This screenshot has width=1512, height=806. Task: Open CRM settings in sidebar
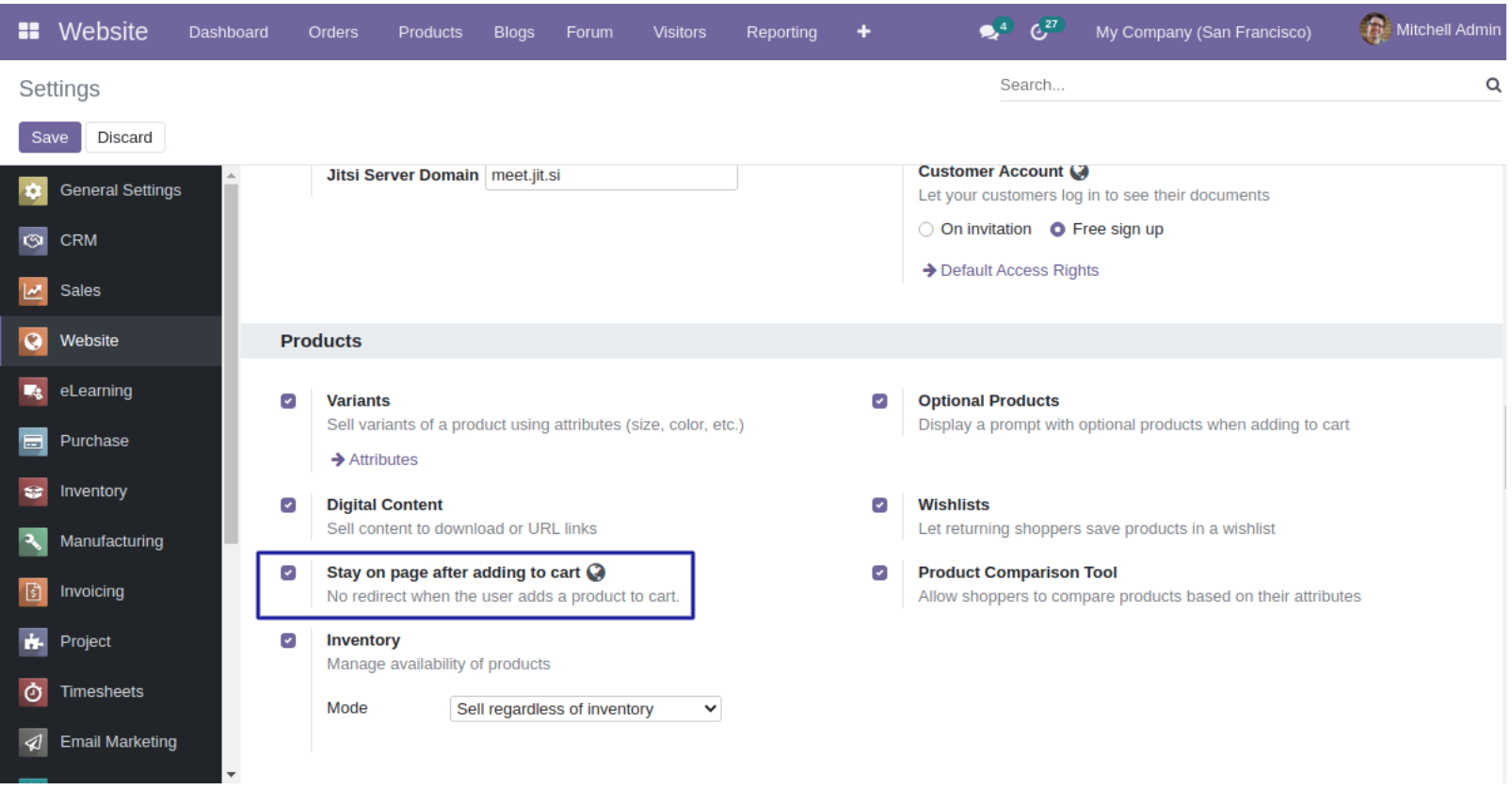pos(78,241)
